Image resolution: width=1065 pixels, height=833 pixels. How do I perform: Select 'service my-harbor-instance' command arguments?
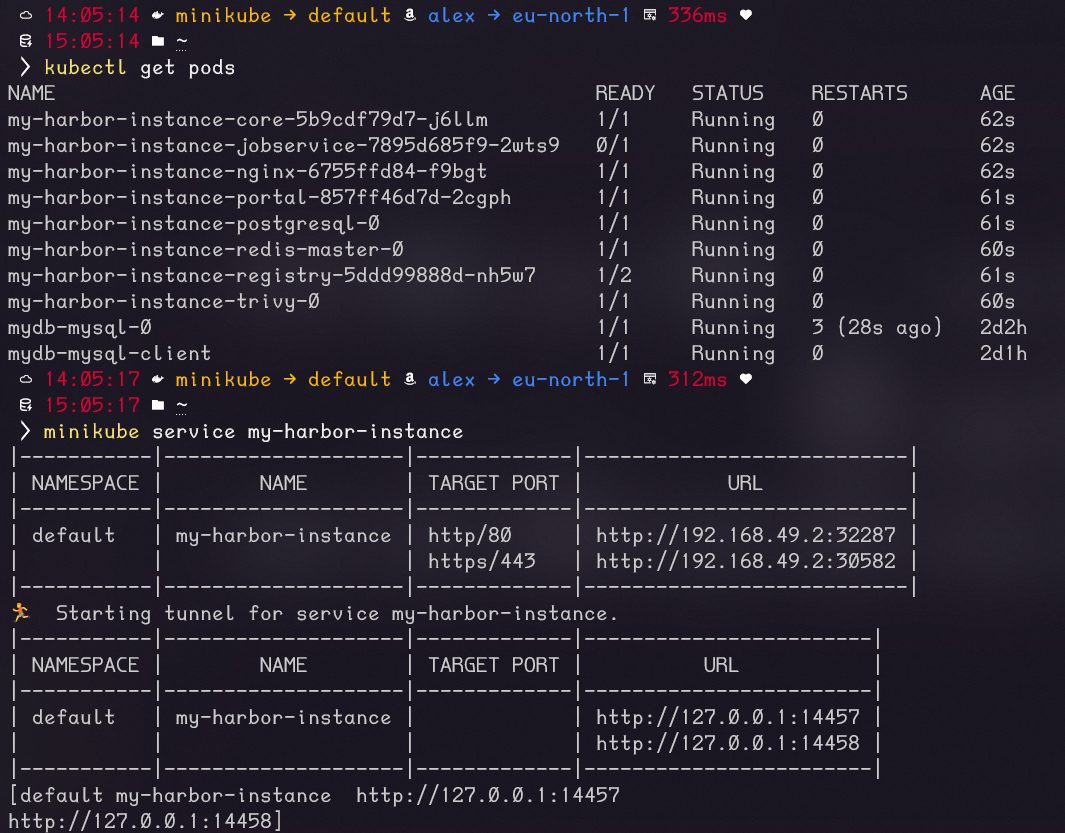point(308,431)
